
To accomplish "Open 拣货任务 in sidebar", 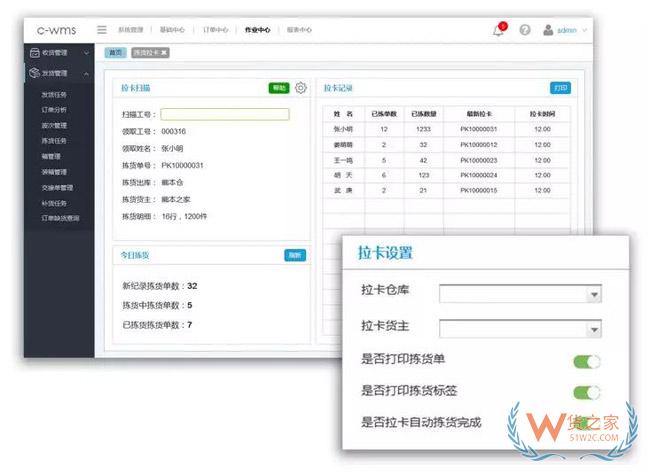I will (x=54, y=141).
